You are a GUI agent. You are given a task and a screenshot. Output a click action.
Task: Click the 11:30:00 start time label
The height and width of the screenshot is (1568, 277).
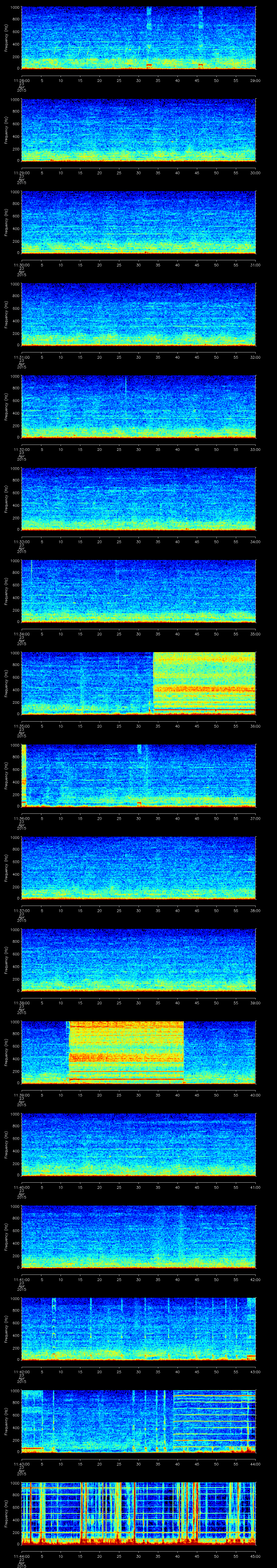coord(21,265)
